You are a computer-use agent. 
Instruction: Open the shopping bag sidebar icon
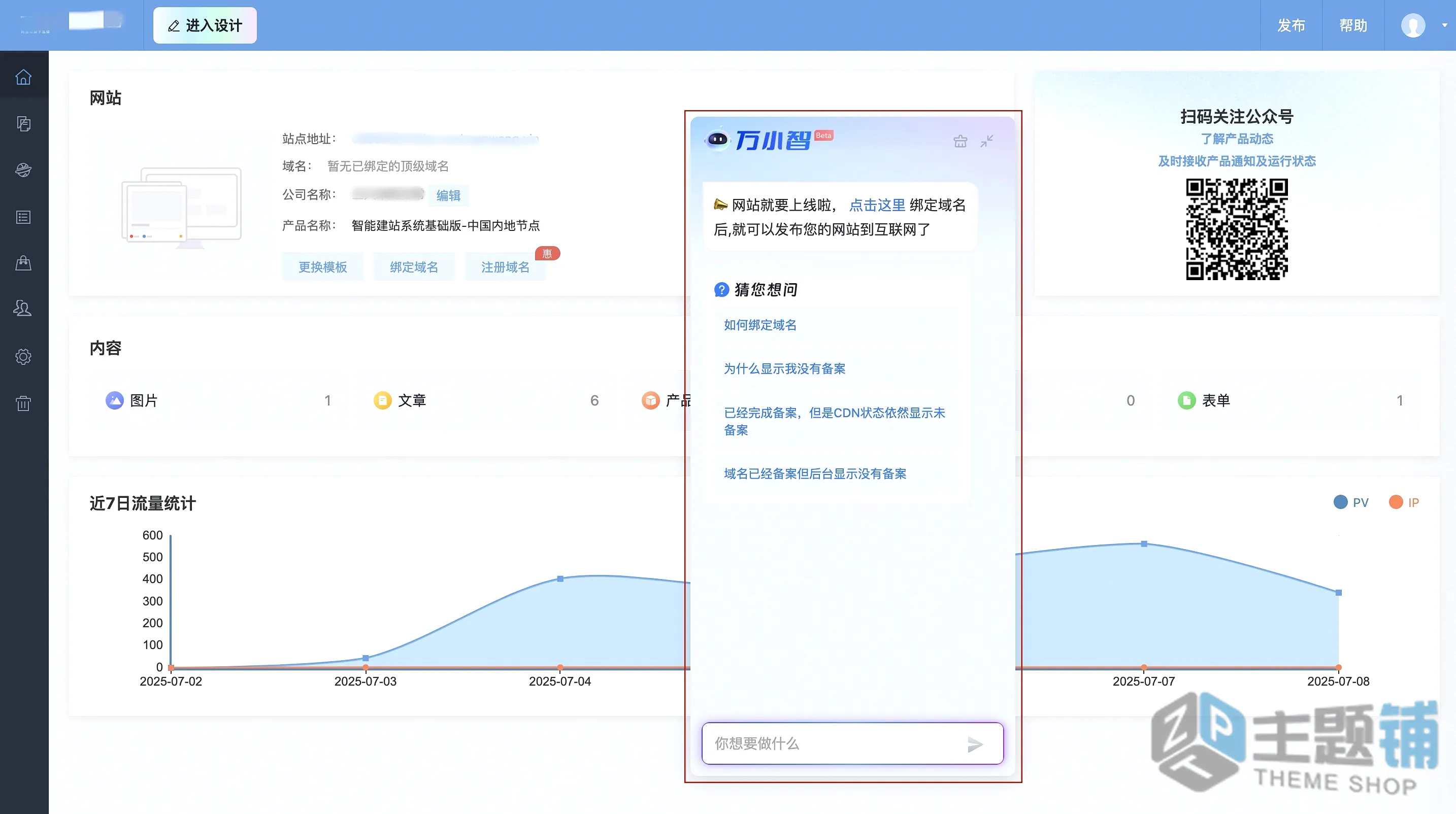point(23,263)
